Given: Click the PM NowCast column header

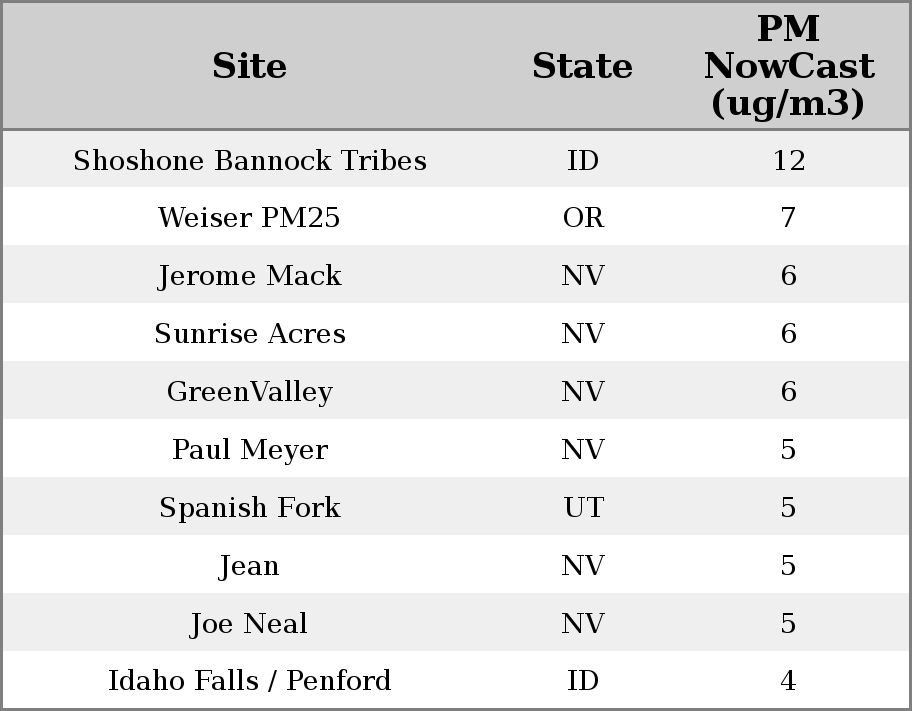Looking at the screenshot, I should point(788,66).
